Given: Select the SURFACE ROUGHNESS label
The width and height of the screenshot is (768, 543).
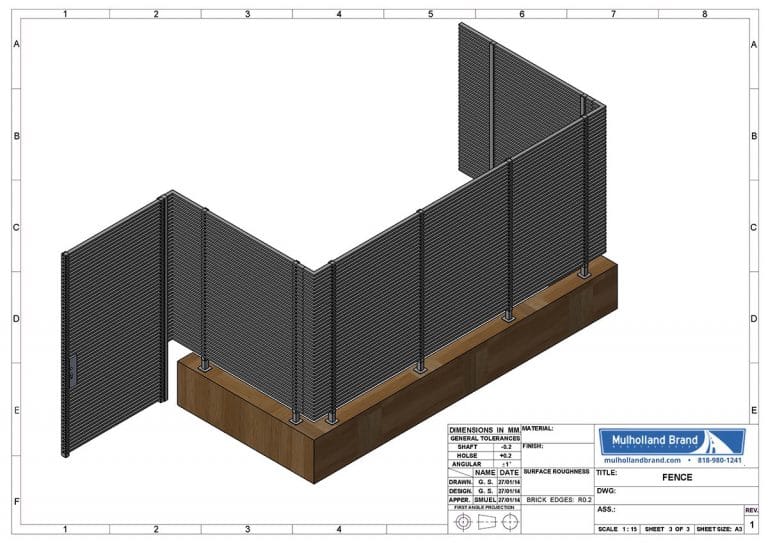Looking at the screenshot, I should (556, 472).
